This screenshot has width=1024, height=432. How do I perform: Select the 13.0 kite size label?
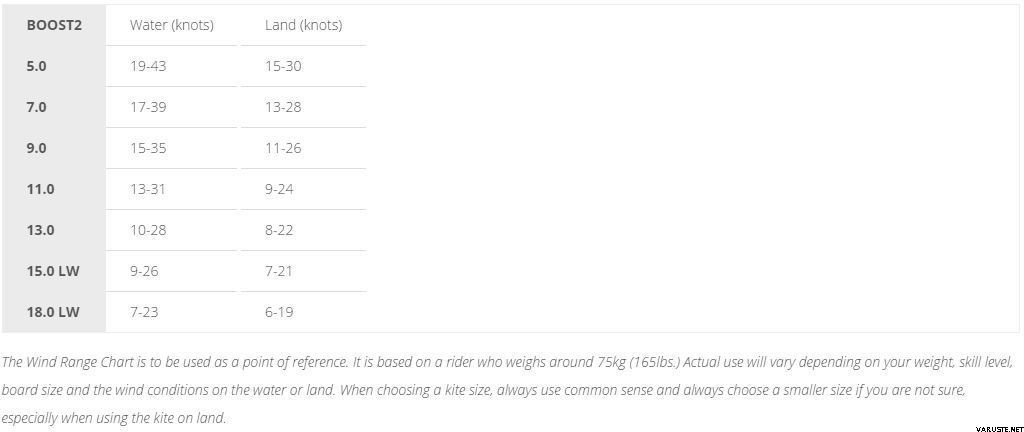[40, 231]
